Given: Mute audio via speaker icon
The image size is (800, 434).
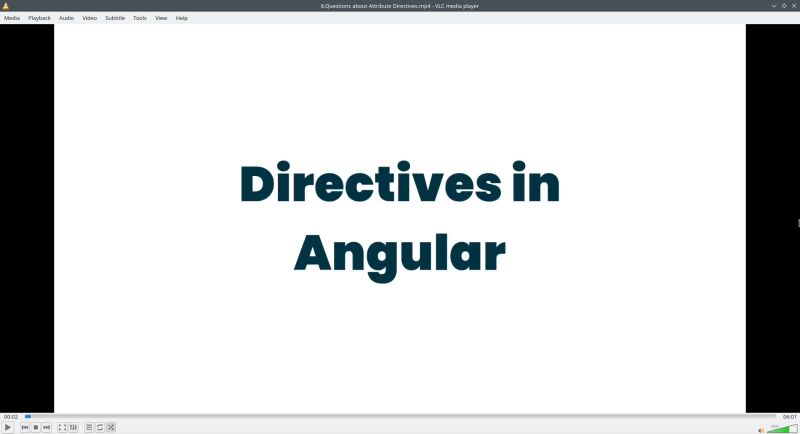Looking at the screenshot, I should 761,430.
